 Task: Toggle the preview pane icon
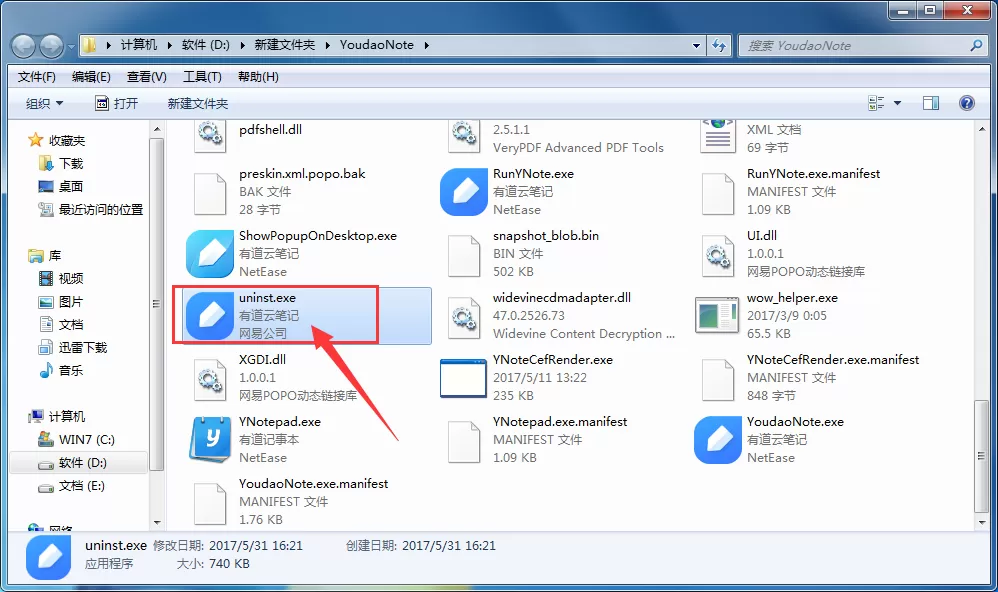coord(931,103)
